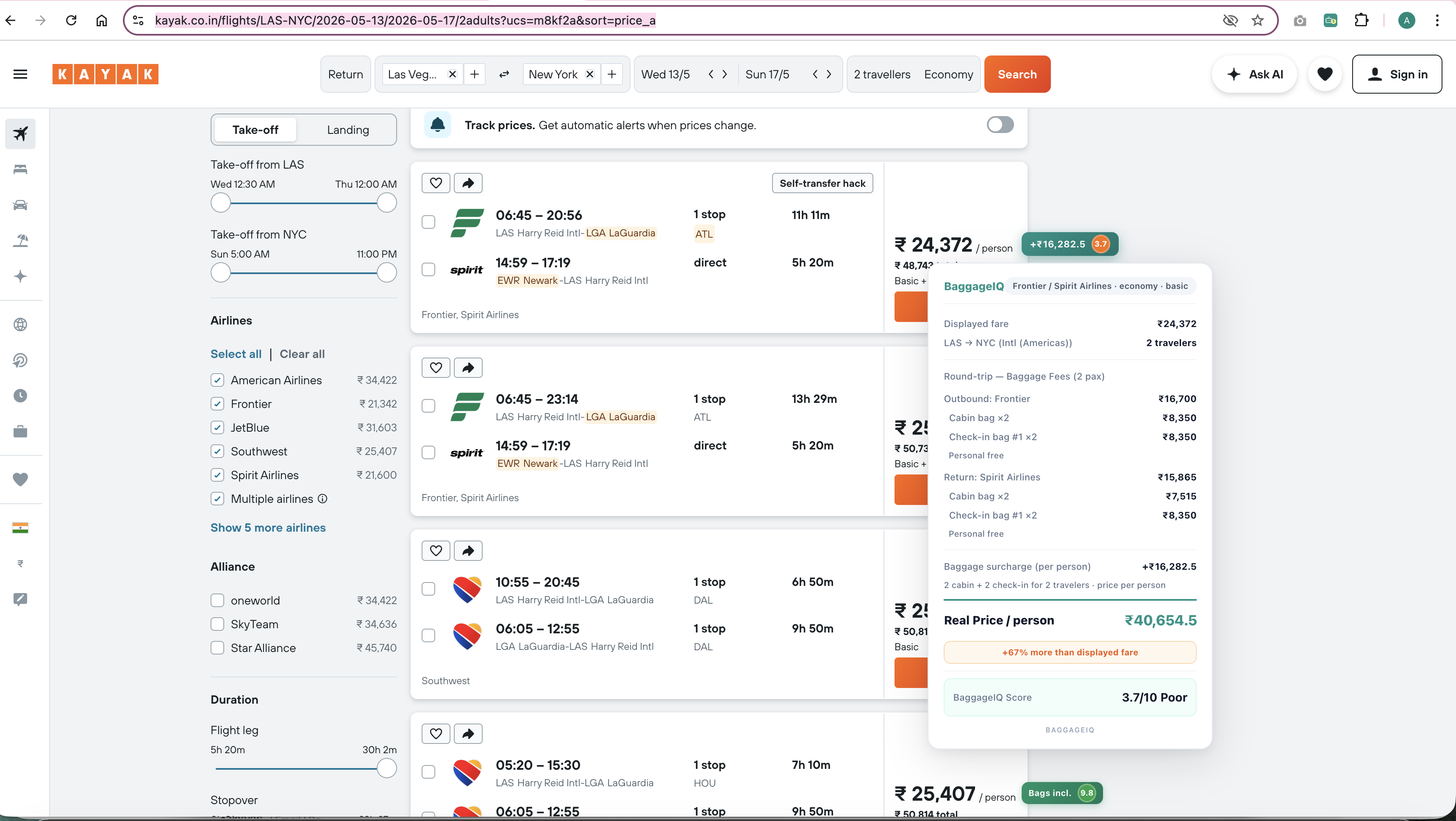Share the second flight result
The width and height of the screenshot is (1456, 821).
[x=467, y=368]
